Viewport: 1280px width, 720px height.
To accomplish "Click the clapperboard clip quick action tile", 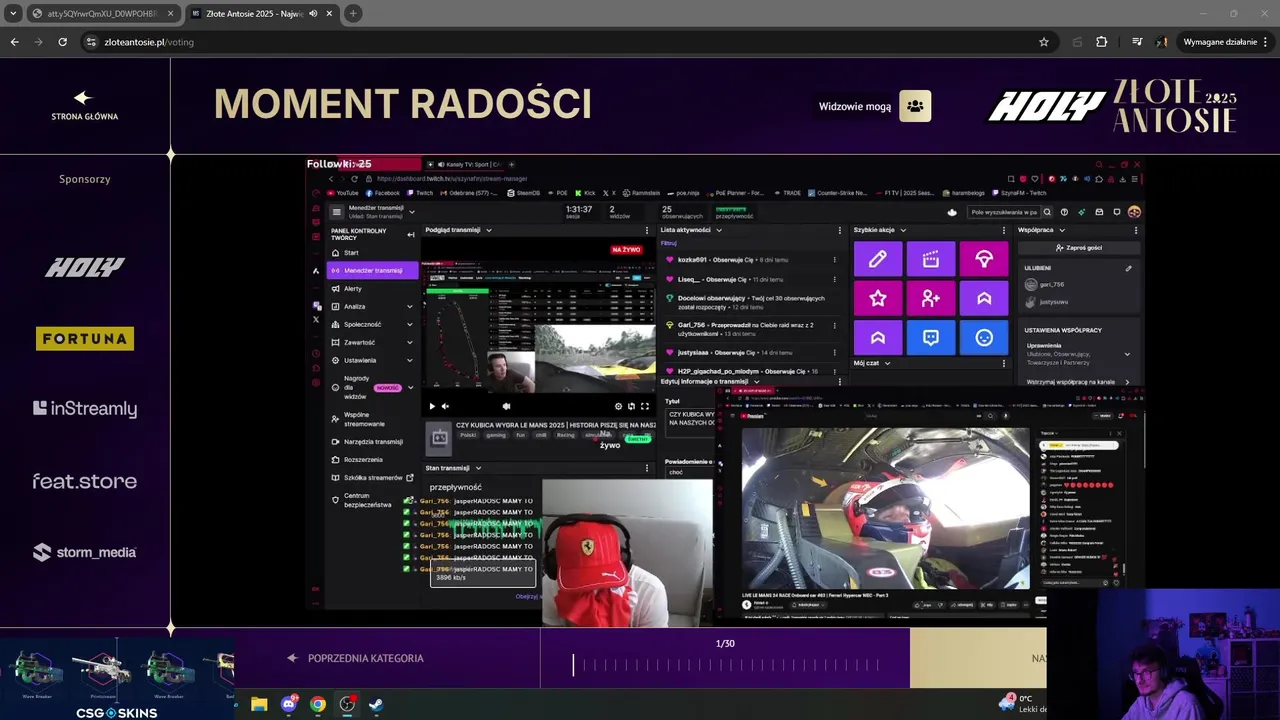I will 931,259.
